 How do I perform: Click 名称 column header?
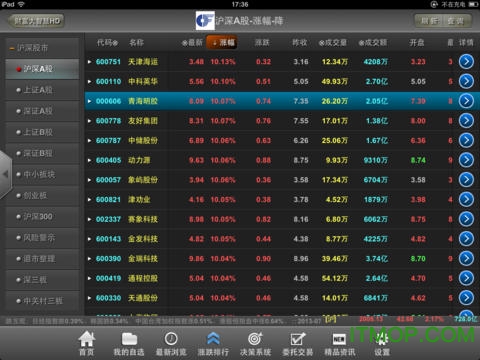[137, 43]
